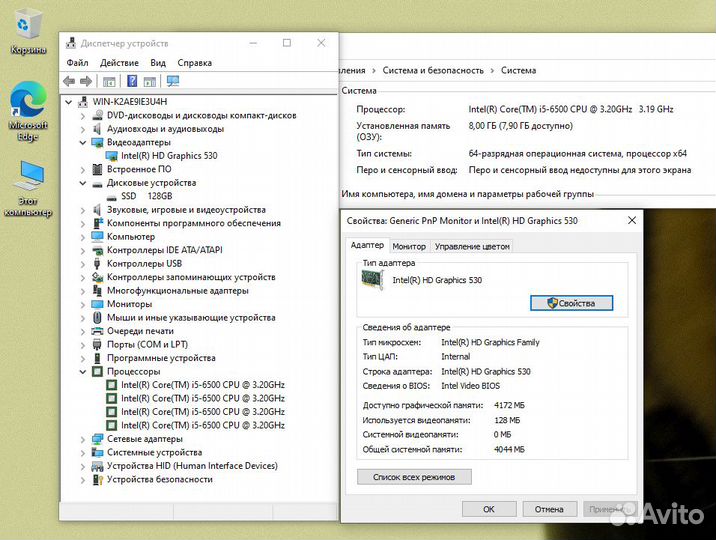Switch to the Управление цветом tab
This screenshot has height=540, width=716.
point(472,246)
